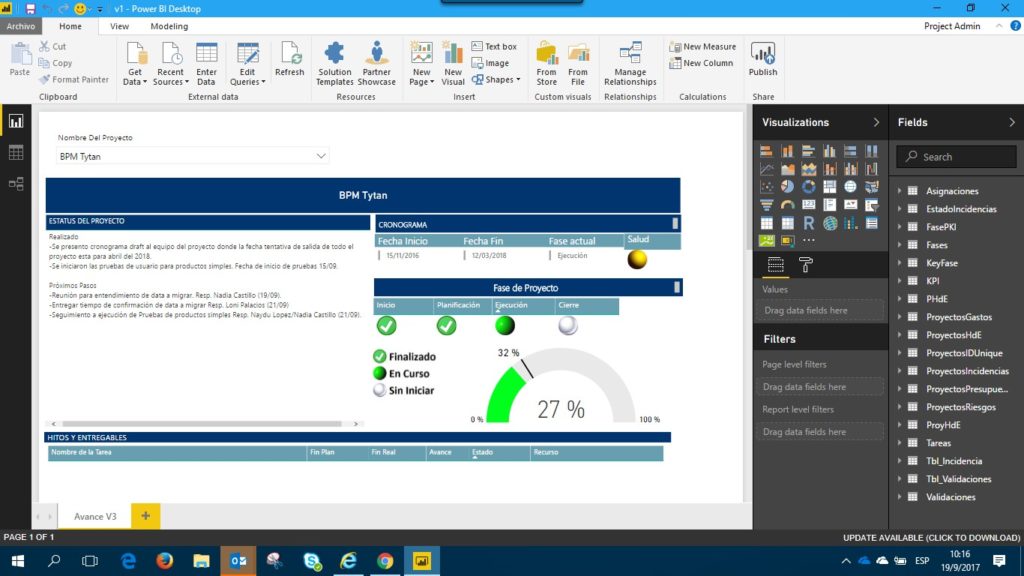Save the file from quick access toolbar
Viewport: 1024px width, 576px height.
coord(30,8)
